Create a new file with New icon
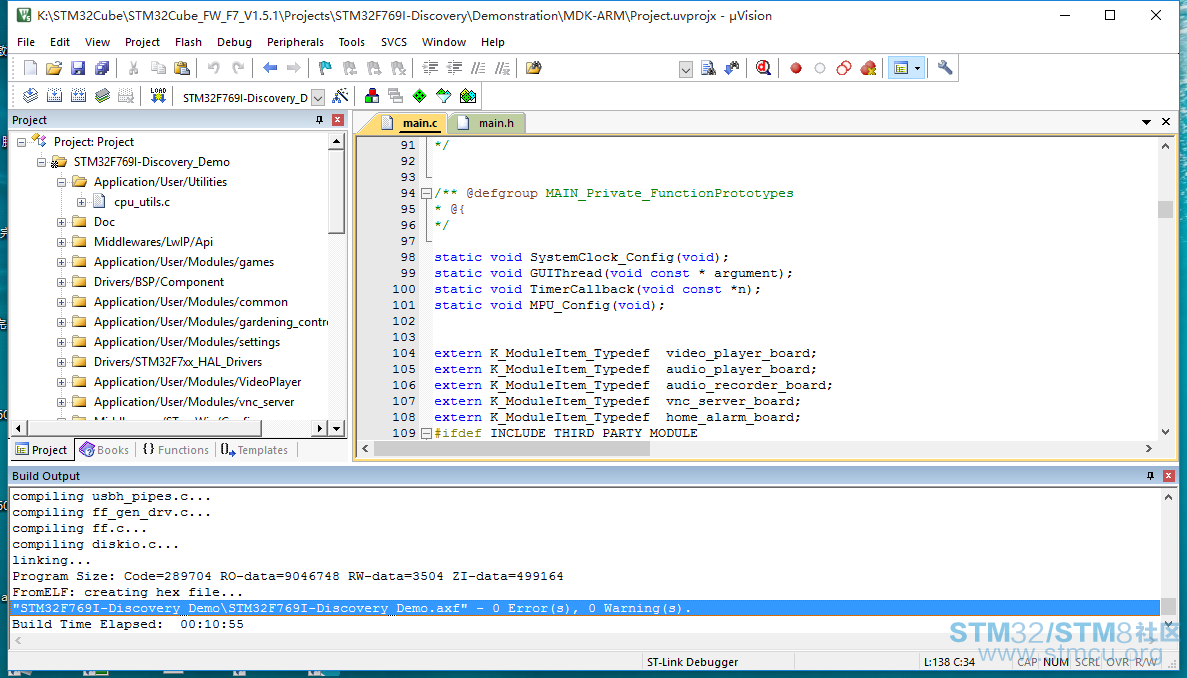Screen dimensions: 1187x678 (30, 68)
